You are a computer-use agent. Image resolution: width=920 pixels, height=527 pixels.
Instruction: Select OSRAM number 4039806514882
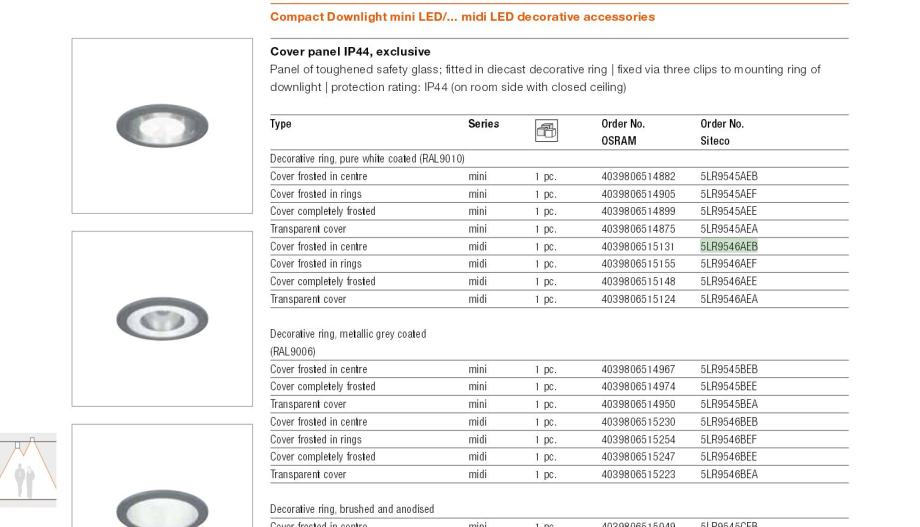638,176
